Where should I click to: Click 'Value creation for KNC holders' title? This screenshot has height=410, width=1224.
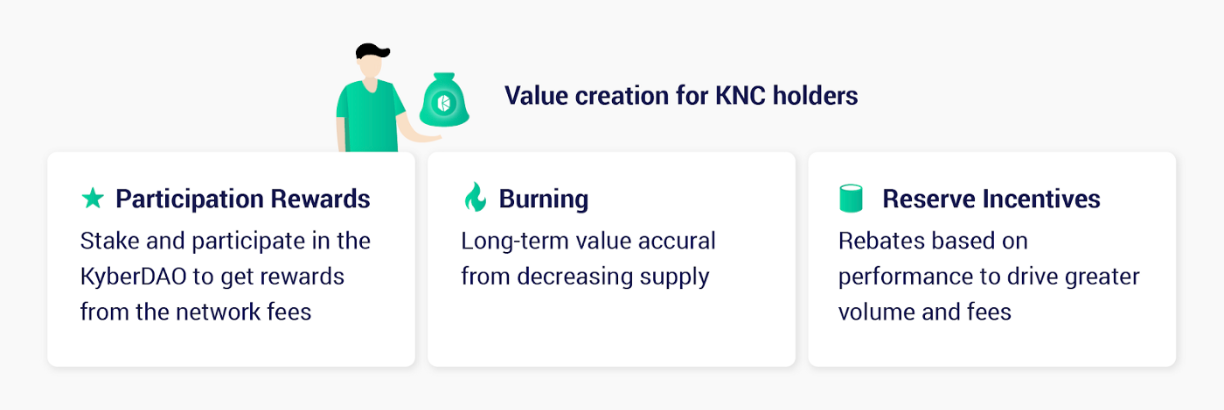(681, 96)
